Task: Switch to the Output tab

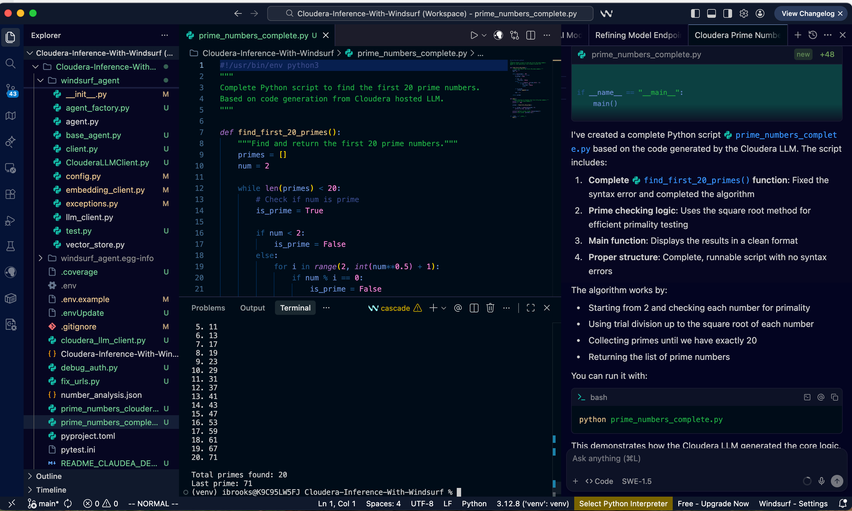Action: 253,308
